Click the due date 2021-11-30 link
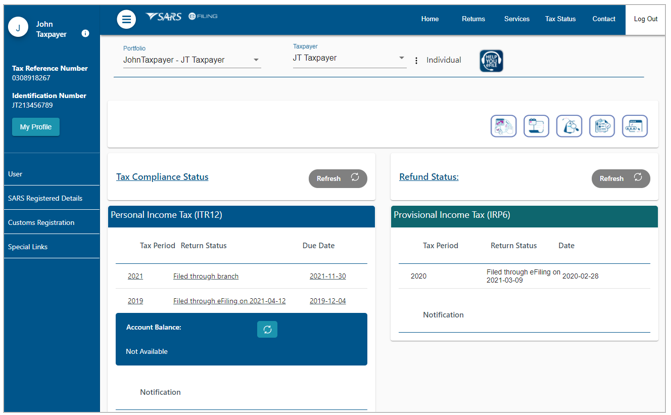The width and height of the screenshot is (671, 415). pos(328,276)
